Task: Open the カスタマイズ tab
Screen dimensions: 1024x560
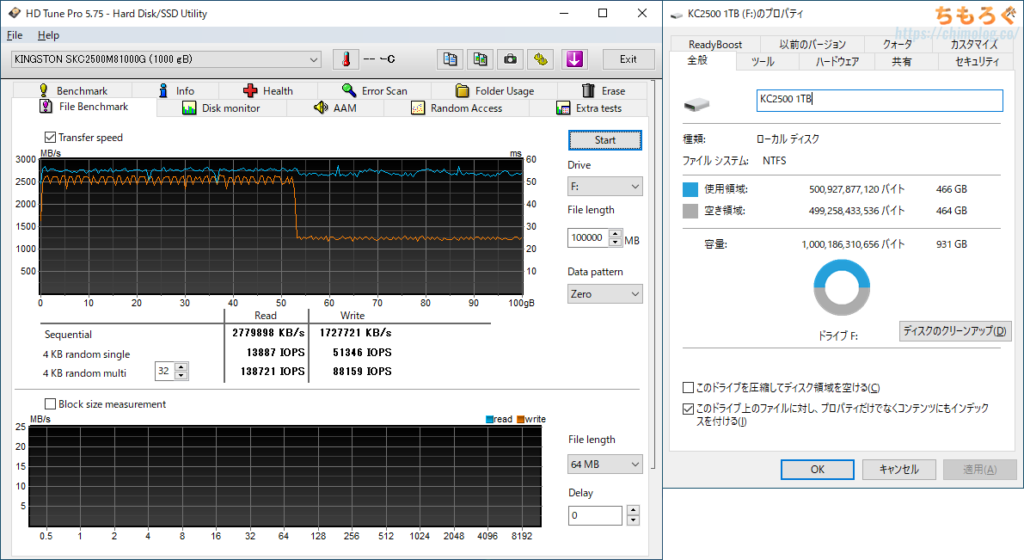Action: coord(973,44)
